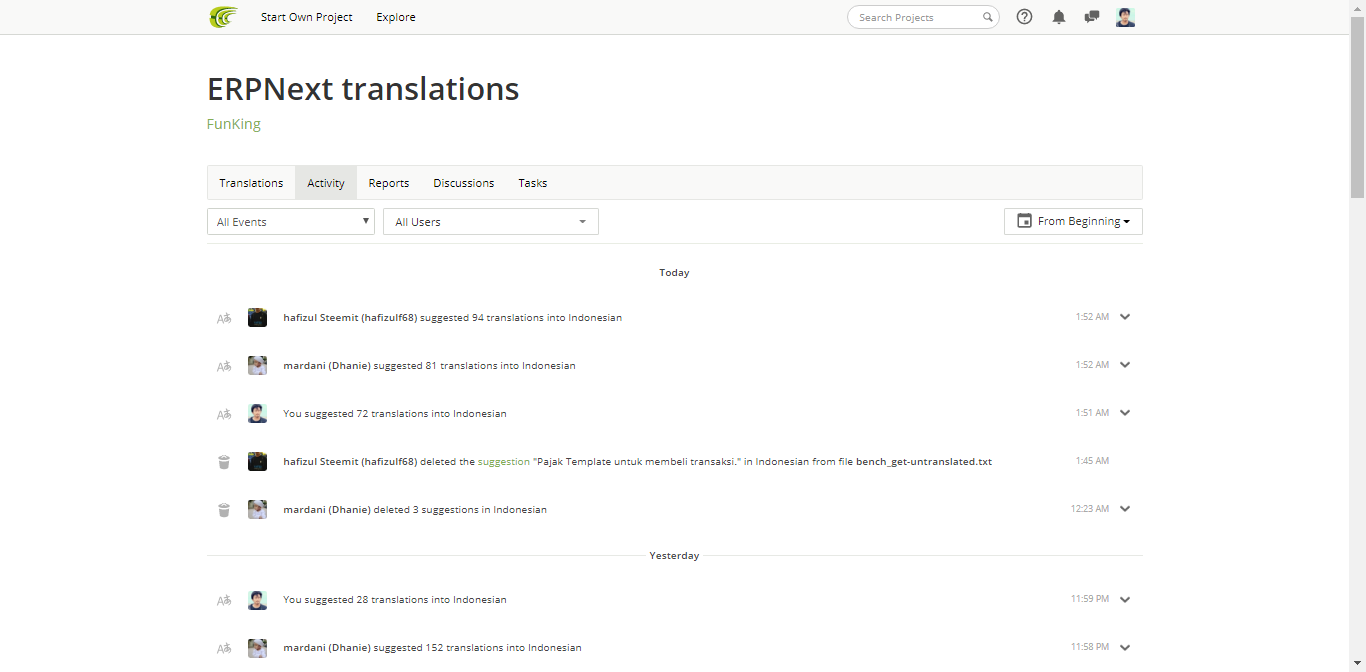This screenshot has width=1366, height=672.
Task: Open the All Events dropdown
Action: (291, 222)
